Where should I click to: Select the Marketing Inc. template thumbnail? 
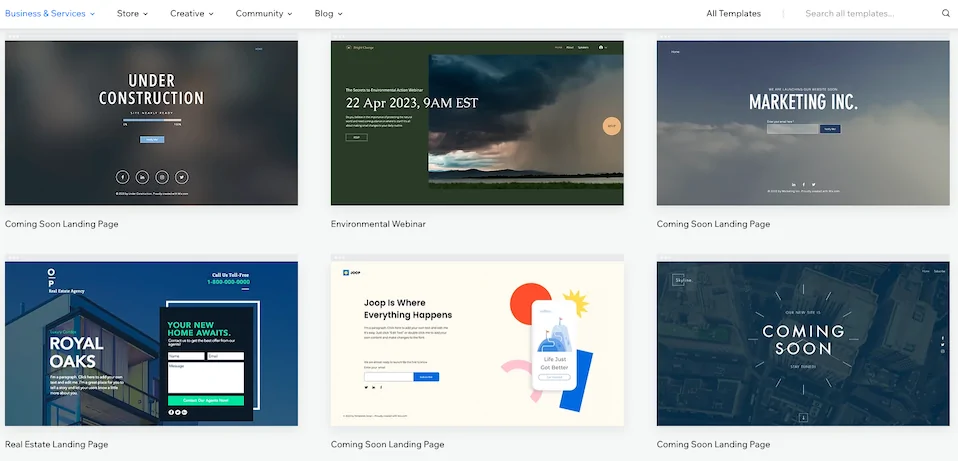coord(803,123)
